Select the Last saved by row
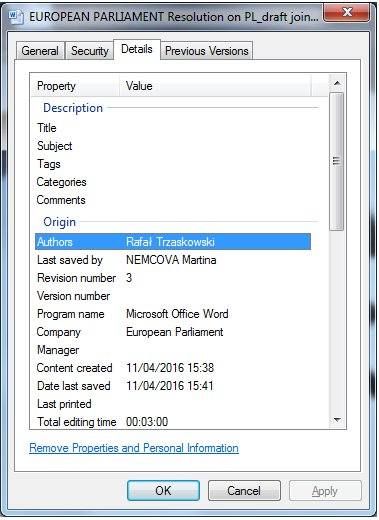 point(173,260)
